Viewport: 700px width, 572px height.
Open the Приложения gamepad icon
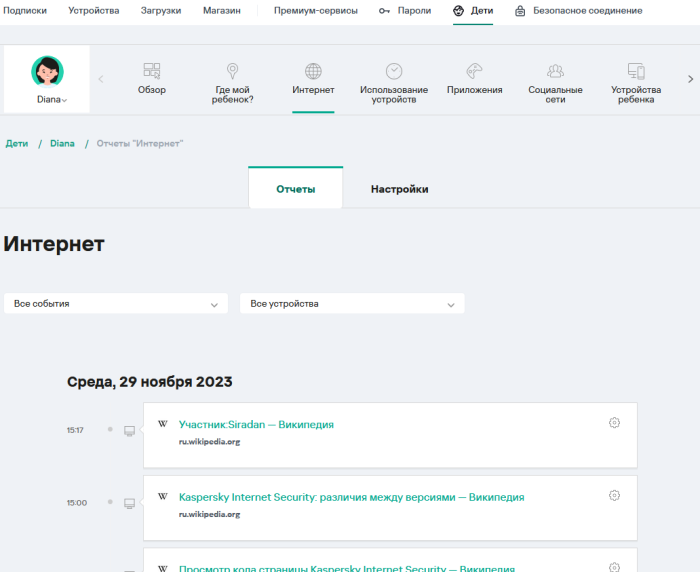pyautogui.click(x=474, y=71)
